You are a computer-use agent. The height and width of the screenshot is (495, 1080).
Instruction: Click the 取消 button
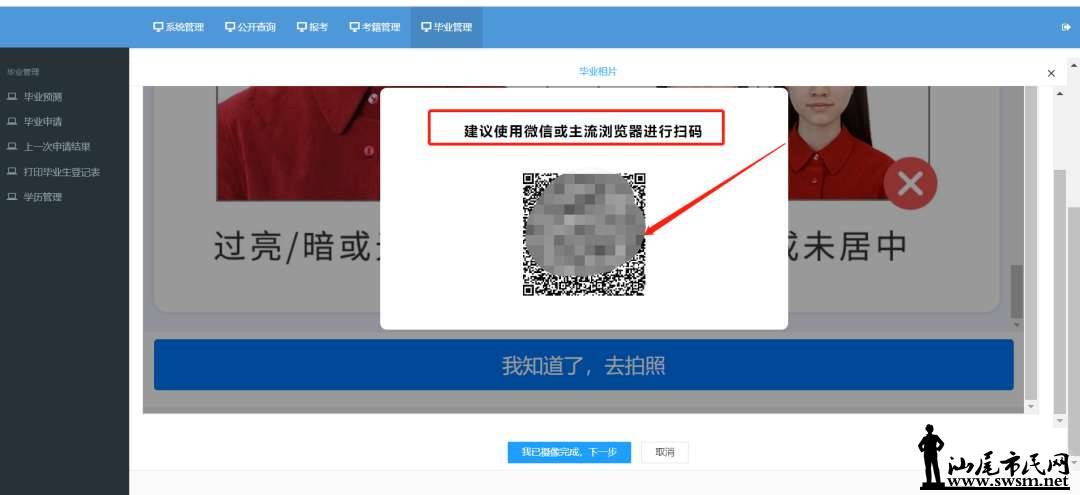point(665,452)
